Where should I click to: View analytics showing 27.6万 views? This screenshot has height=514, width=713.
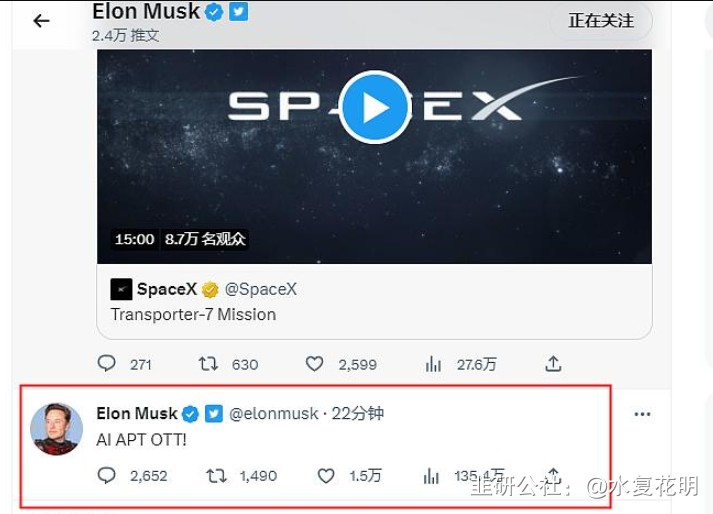click(433, 364)
